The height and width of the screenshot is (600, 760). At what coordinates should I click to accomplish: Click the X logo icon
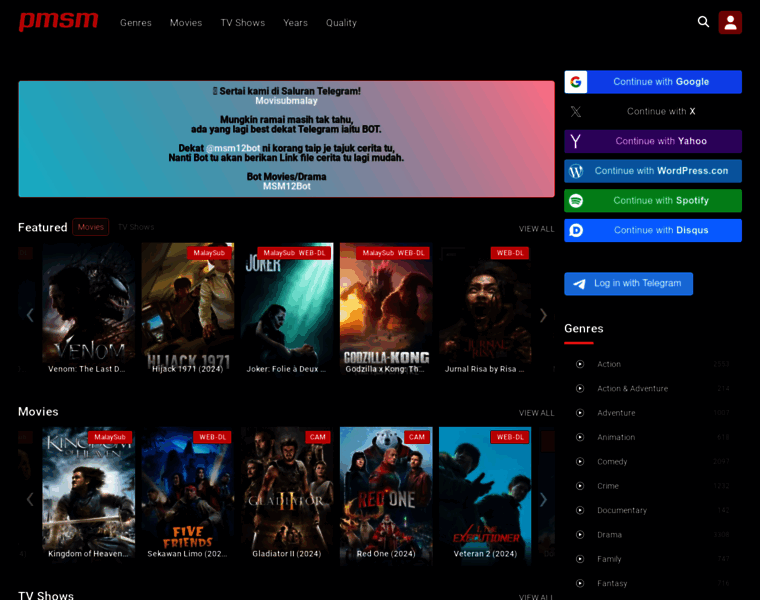(576, 111)
